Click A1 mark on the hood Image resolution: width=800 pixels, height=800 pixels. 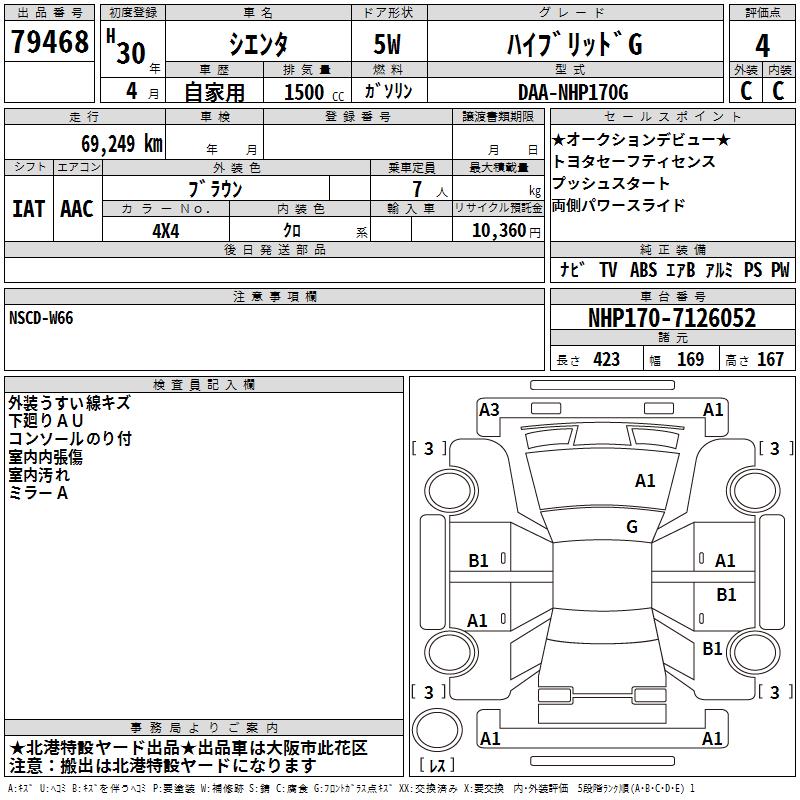pos(645,481)
